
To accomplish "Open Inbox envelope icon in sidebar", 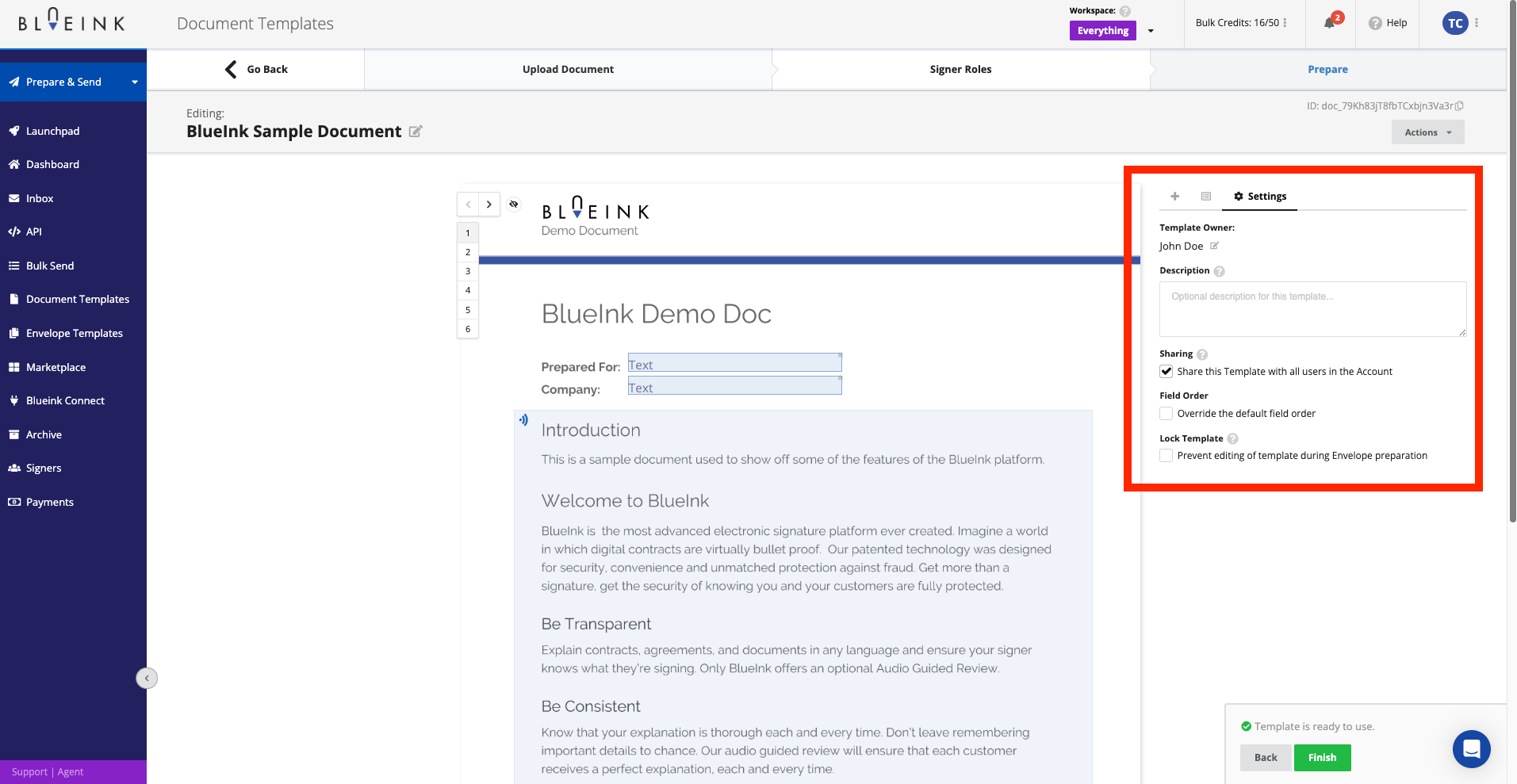I will coord(14,198).
